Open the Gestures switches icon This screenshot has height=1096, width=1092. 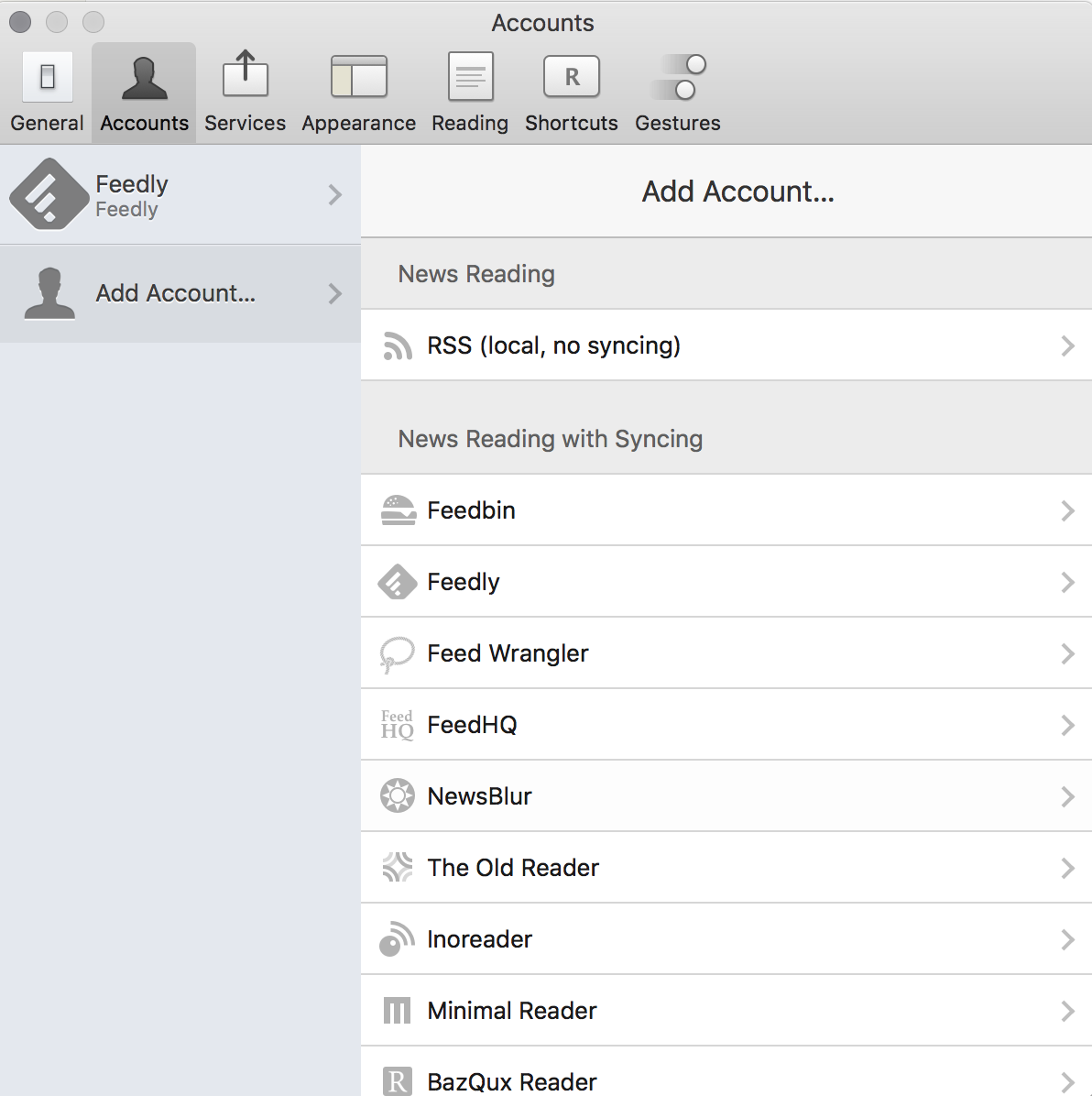tap(679, 77)
